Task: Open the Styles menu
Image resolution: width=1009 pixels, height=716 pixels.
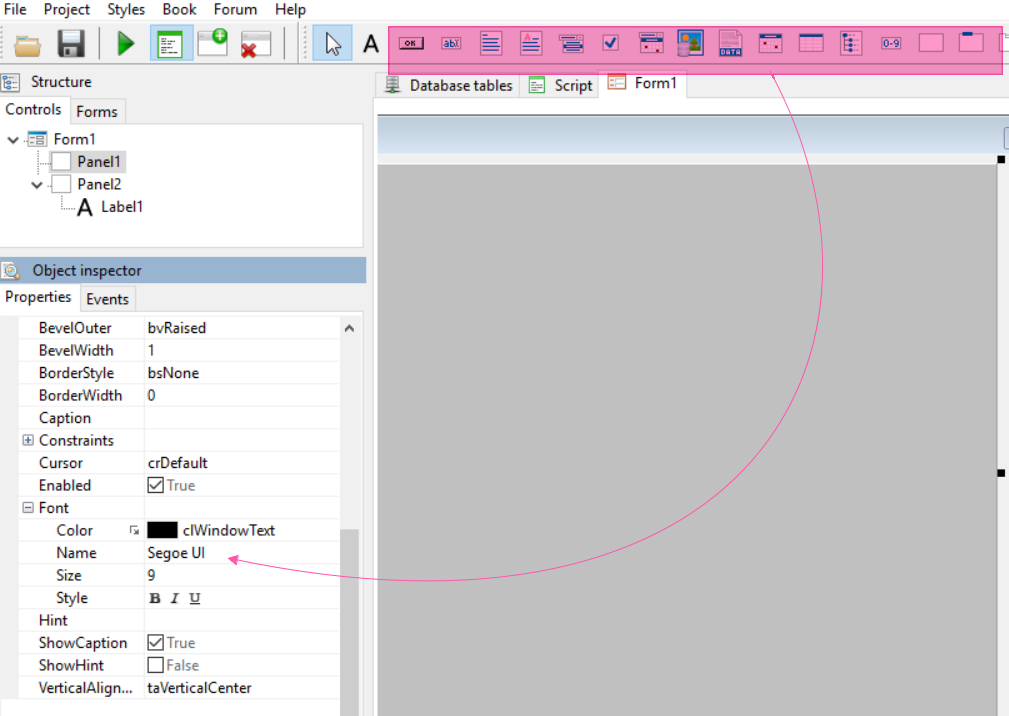Action: (x=125, y=10)
